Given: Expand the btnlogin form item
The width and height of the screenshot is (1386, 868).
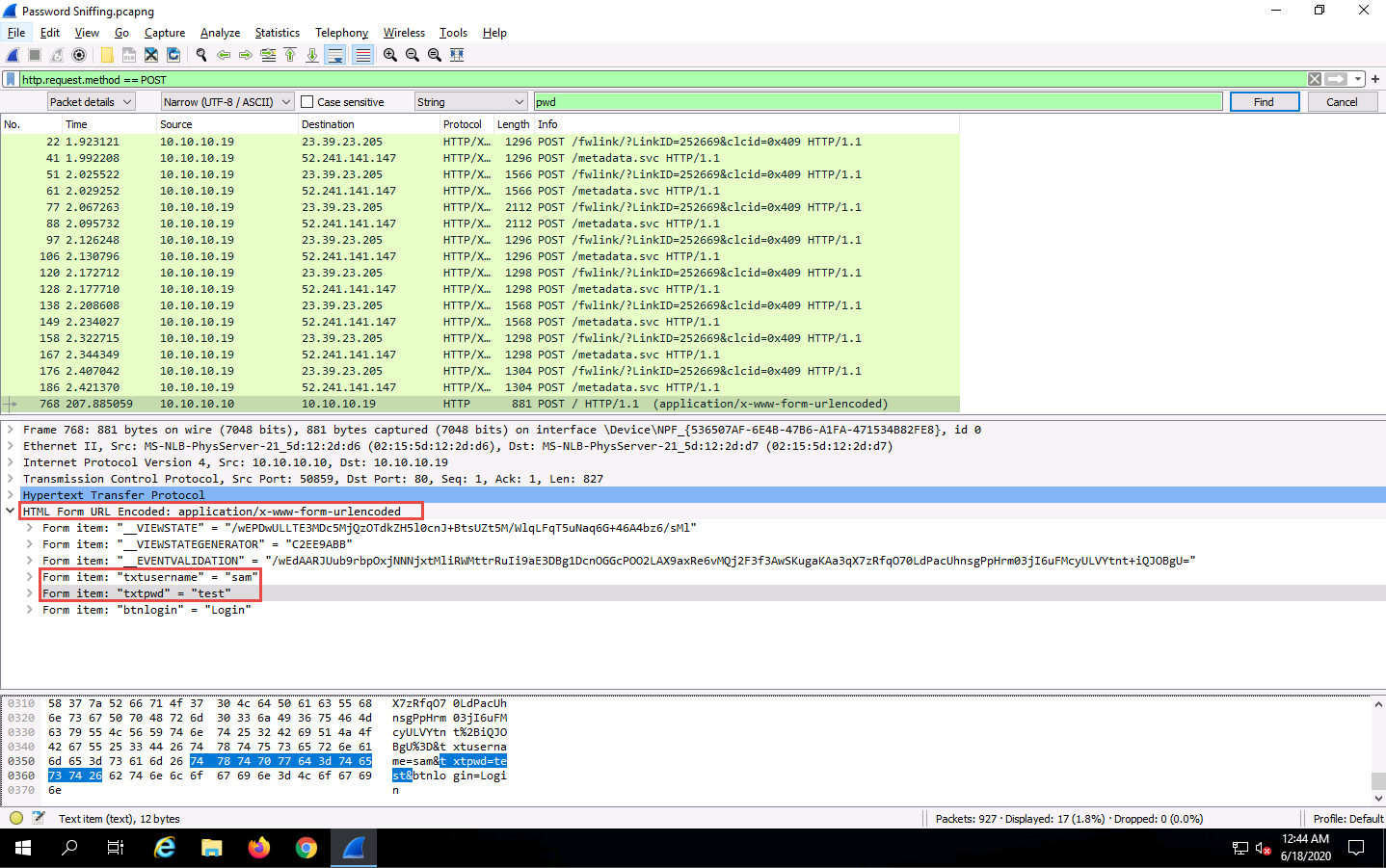Looking at the screenshot, I should 29,610.
